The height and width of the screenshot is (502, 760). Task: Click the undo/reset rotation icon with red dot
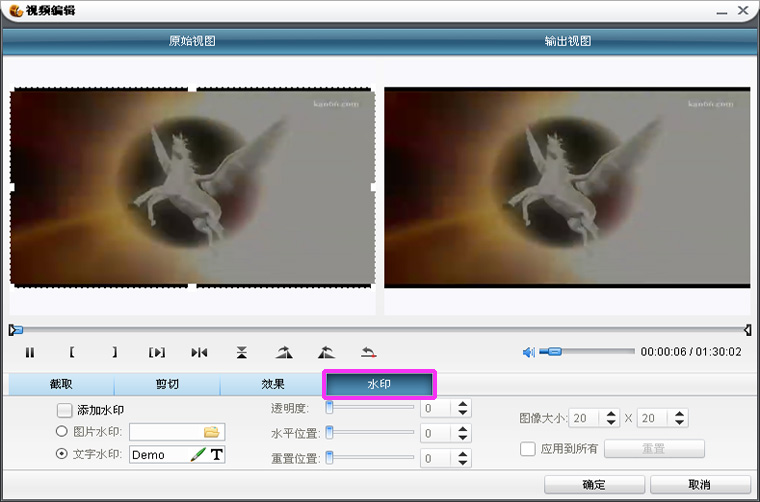pos(369,352)
